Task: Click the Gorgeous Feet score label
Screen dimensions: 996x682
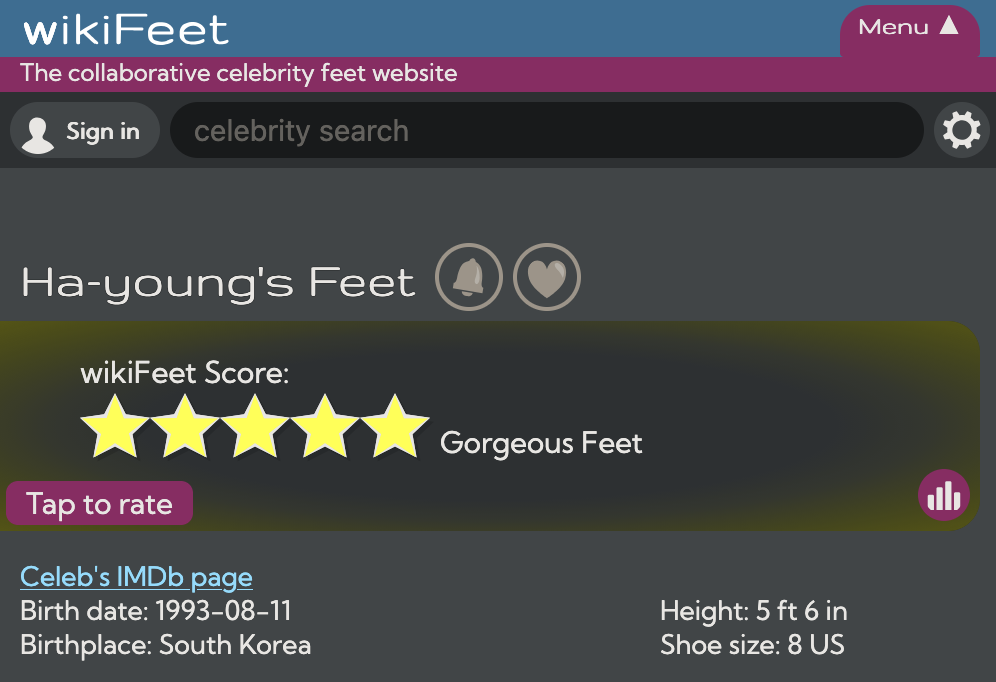Action: click(x=541, y=443)
